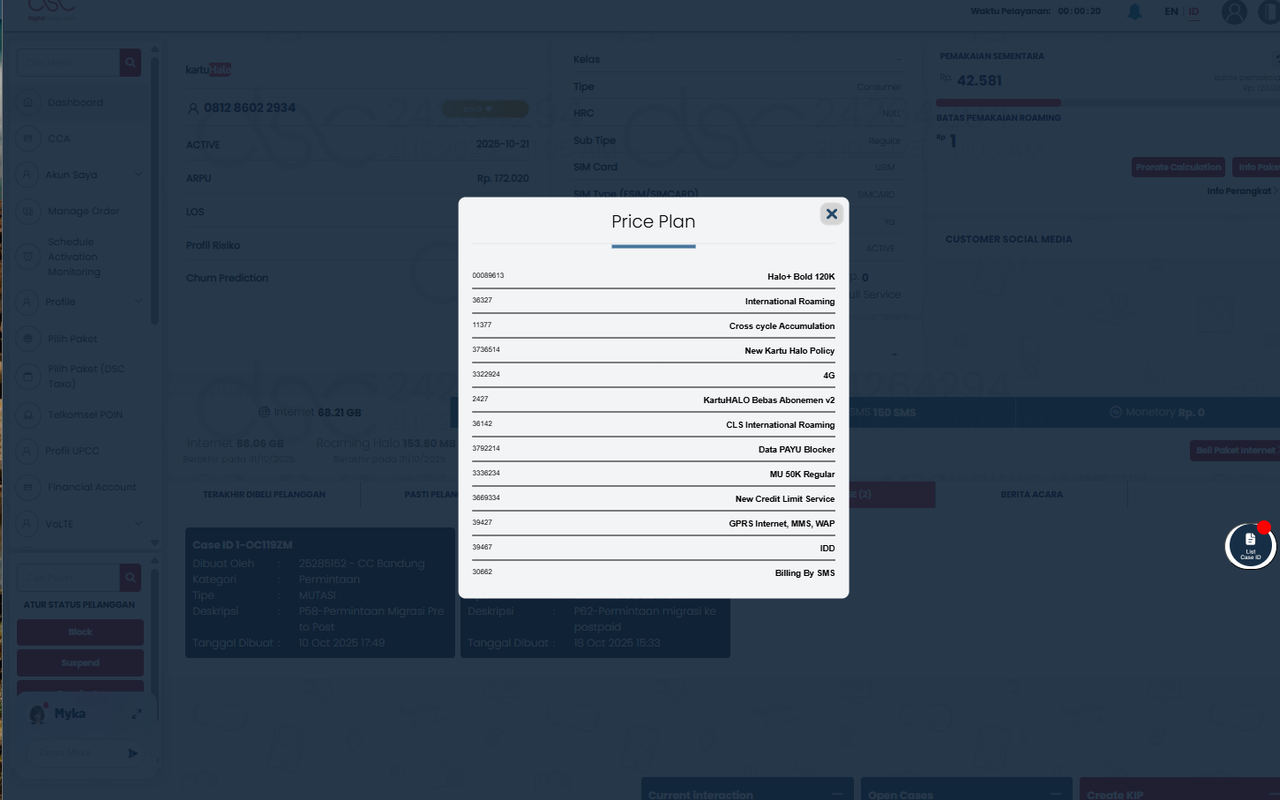The image size is (1280, 800).
Task: Click Data PAYU Blocker entry
Action: (x=653, y=449)
